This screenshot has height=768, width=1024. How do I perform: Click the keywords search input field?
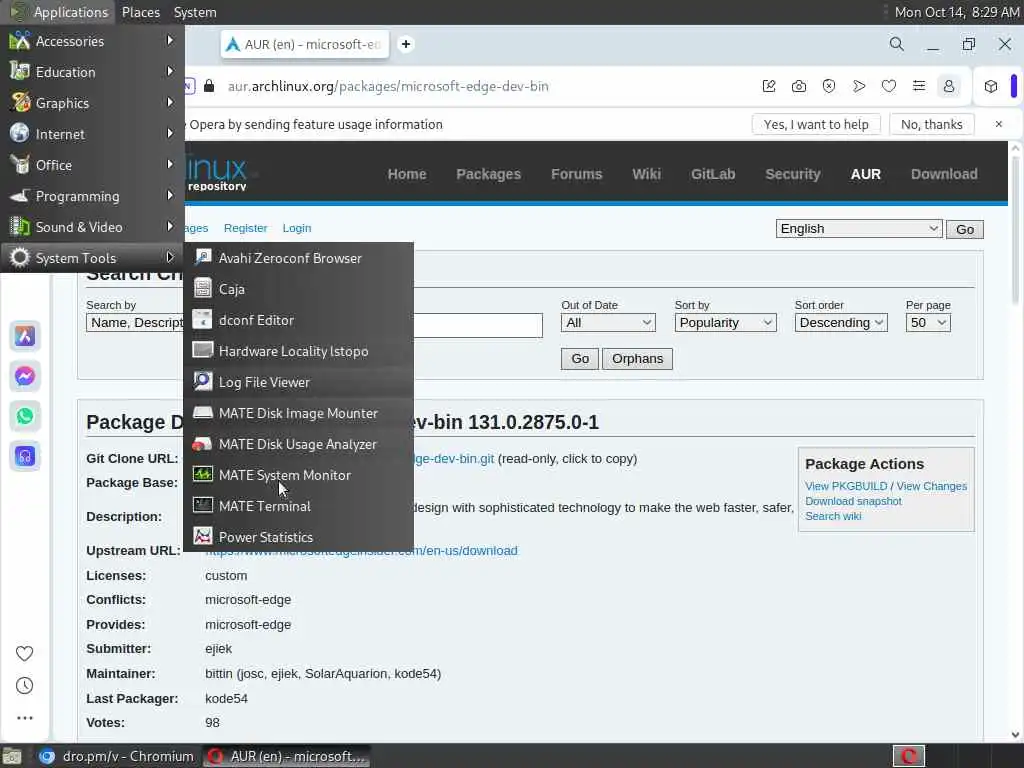click(478, 325)
